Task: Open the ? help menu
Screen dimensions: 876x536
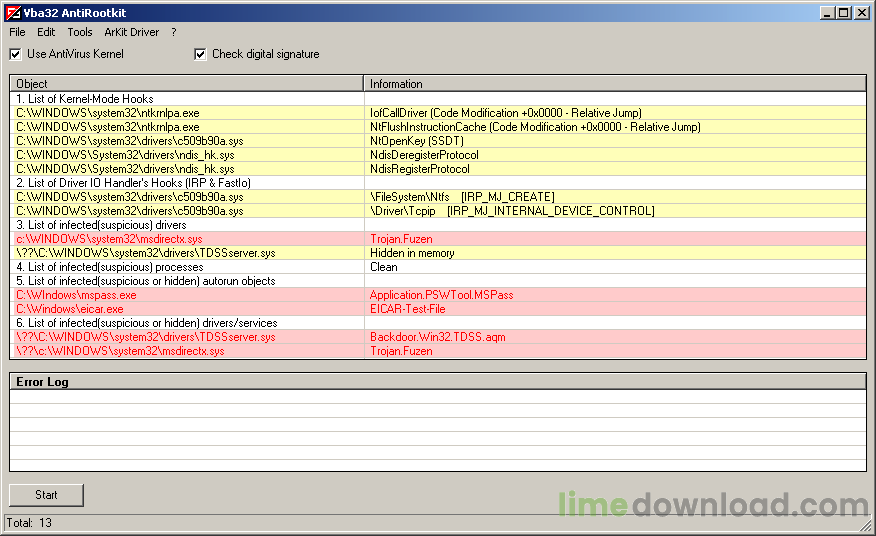Action: point(173,32)
